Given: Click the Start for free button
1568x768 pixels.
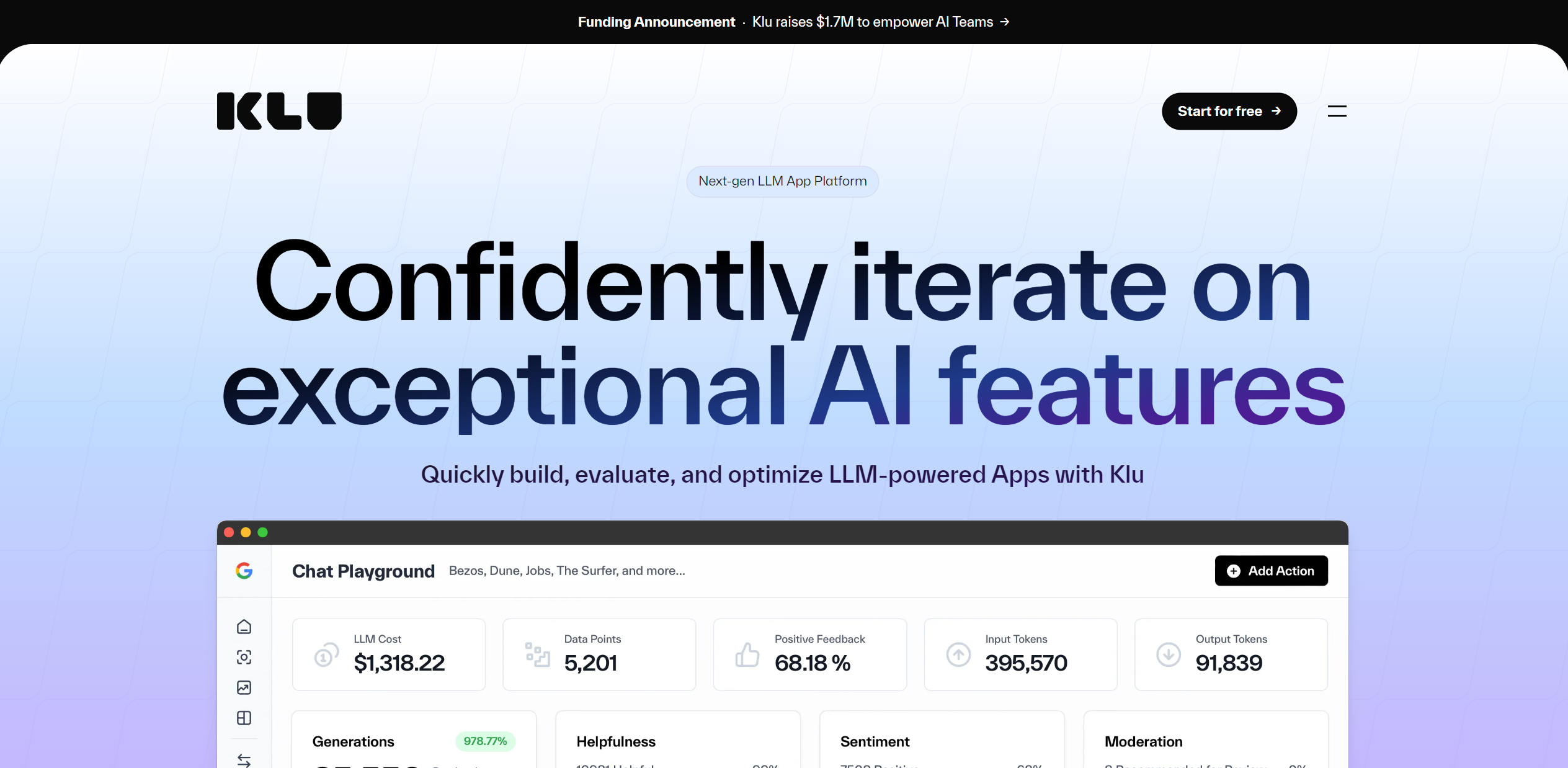Looking at the screenshot, I should pyautogui.click(x=1229, y=111).
